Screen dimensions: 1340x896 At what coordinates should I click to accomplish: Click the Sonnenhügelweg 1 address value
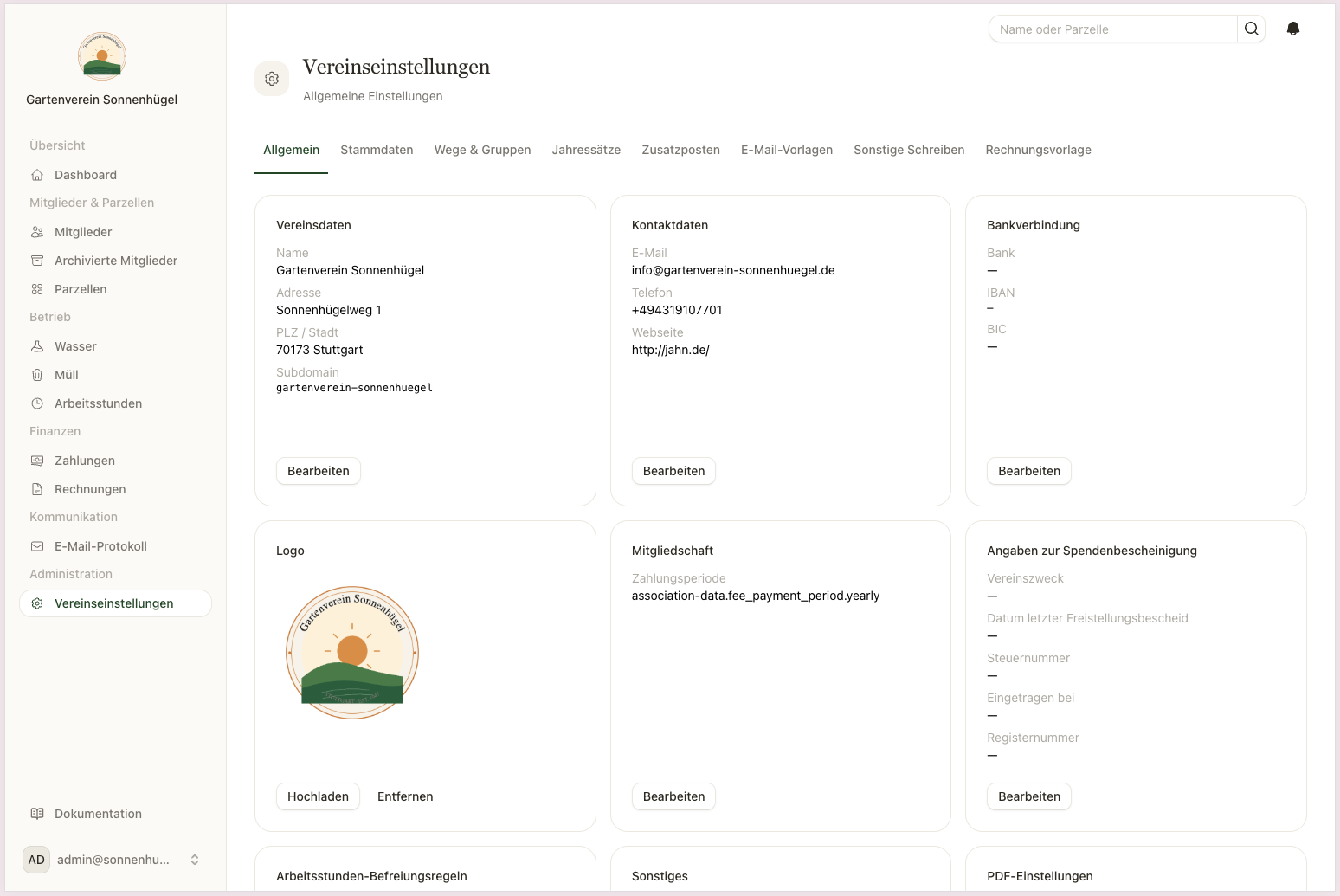pos(329,310)
